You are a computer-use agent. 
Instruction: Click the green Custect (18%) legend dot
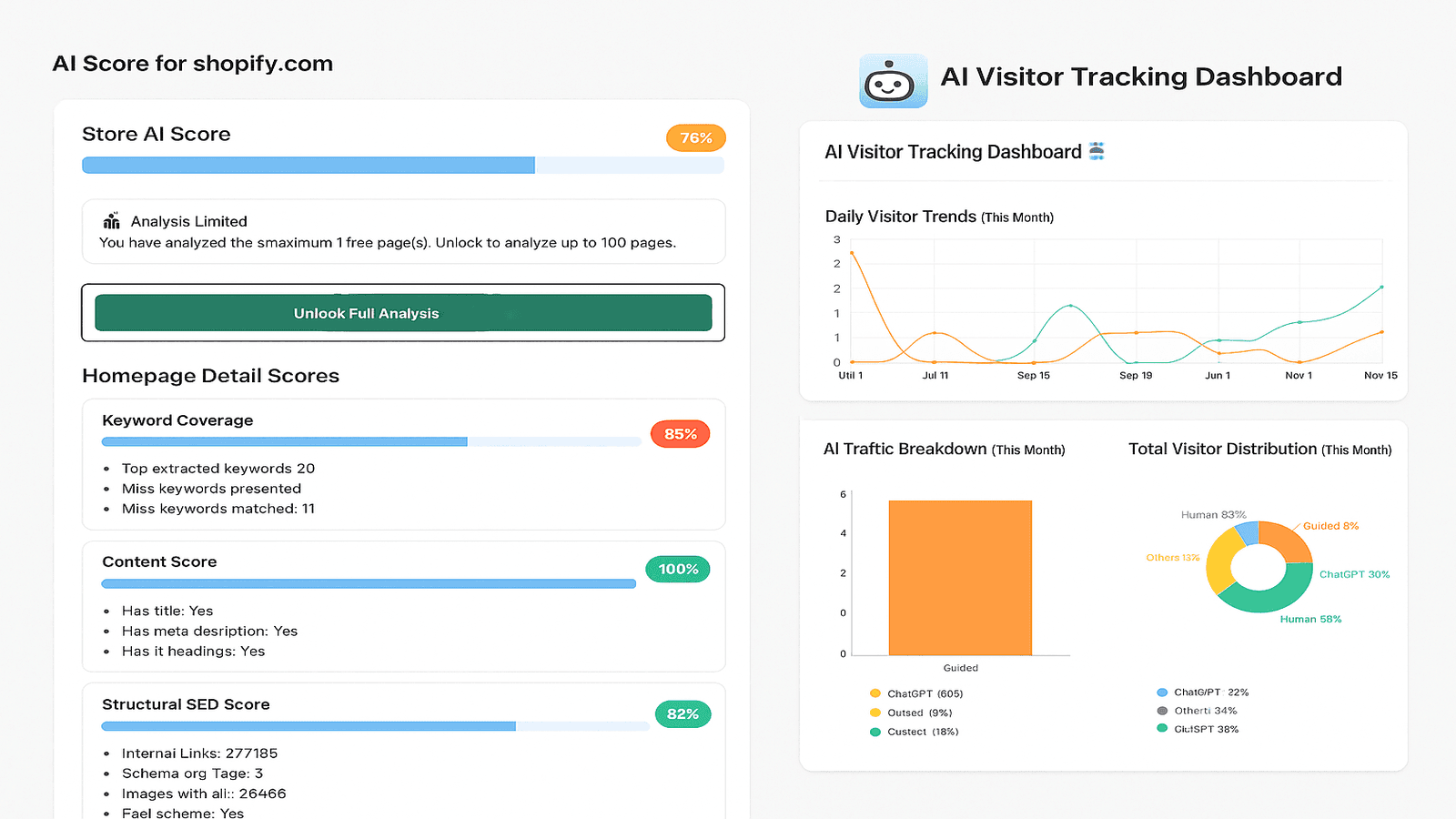coord(875,731)
